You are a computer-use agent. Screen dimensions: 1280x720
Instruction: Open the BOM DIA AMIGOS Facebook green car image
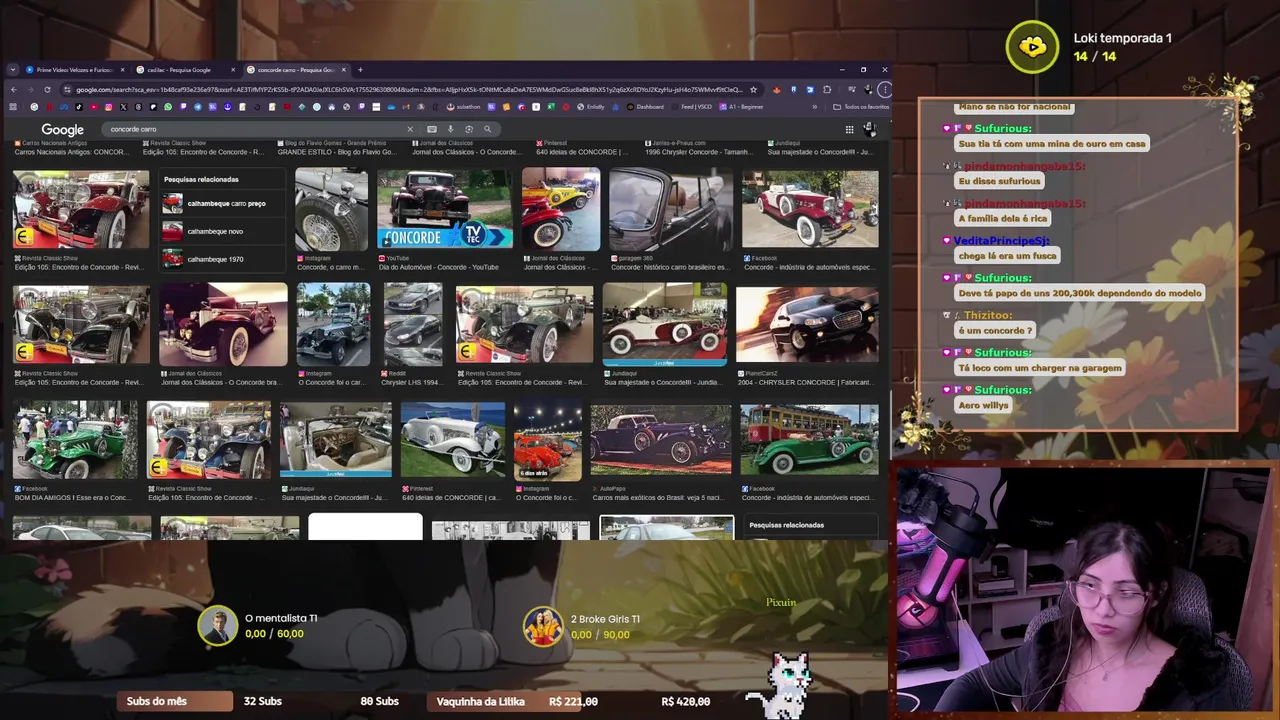[75, 440]
